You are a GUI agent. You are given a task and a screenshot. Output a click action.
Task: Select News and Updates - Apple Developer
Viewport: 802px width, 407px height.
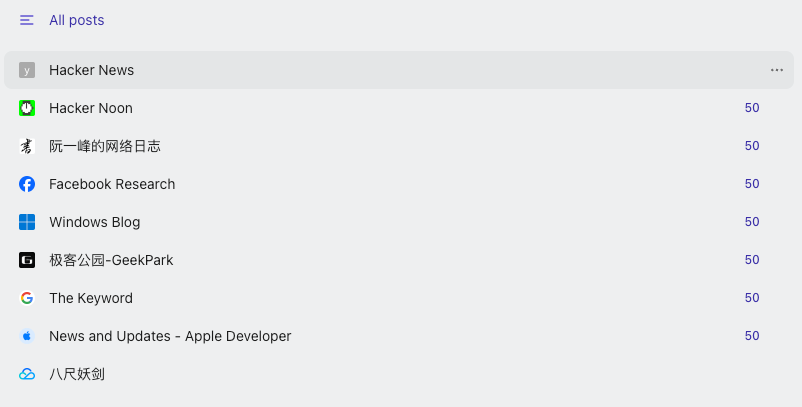coord(170,336)
